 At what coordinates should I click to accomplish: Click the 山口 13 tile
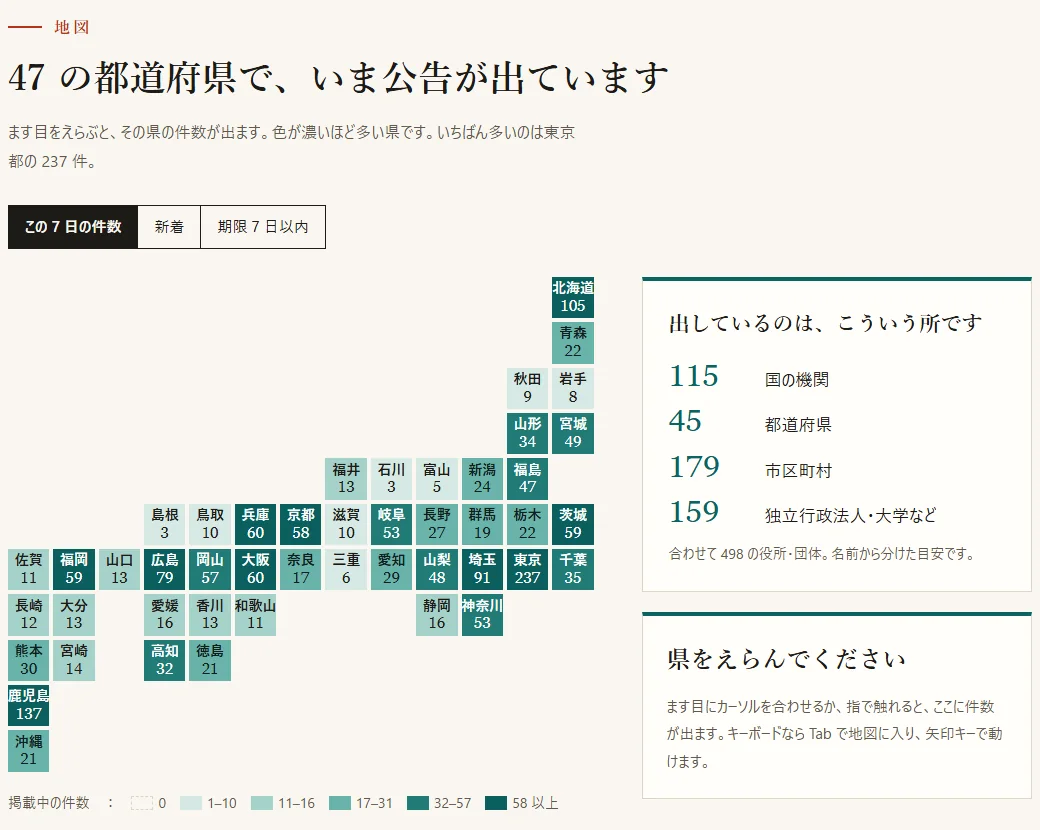click(x=119, y=569)
